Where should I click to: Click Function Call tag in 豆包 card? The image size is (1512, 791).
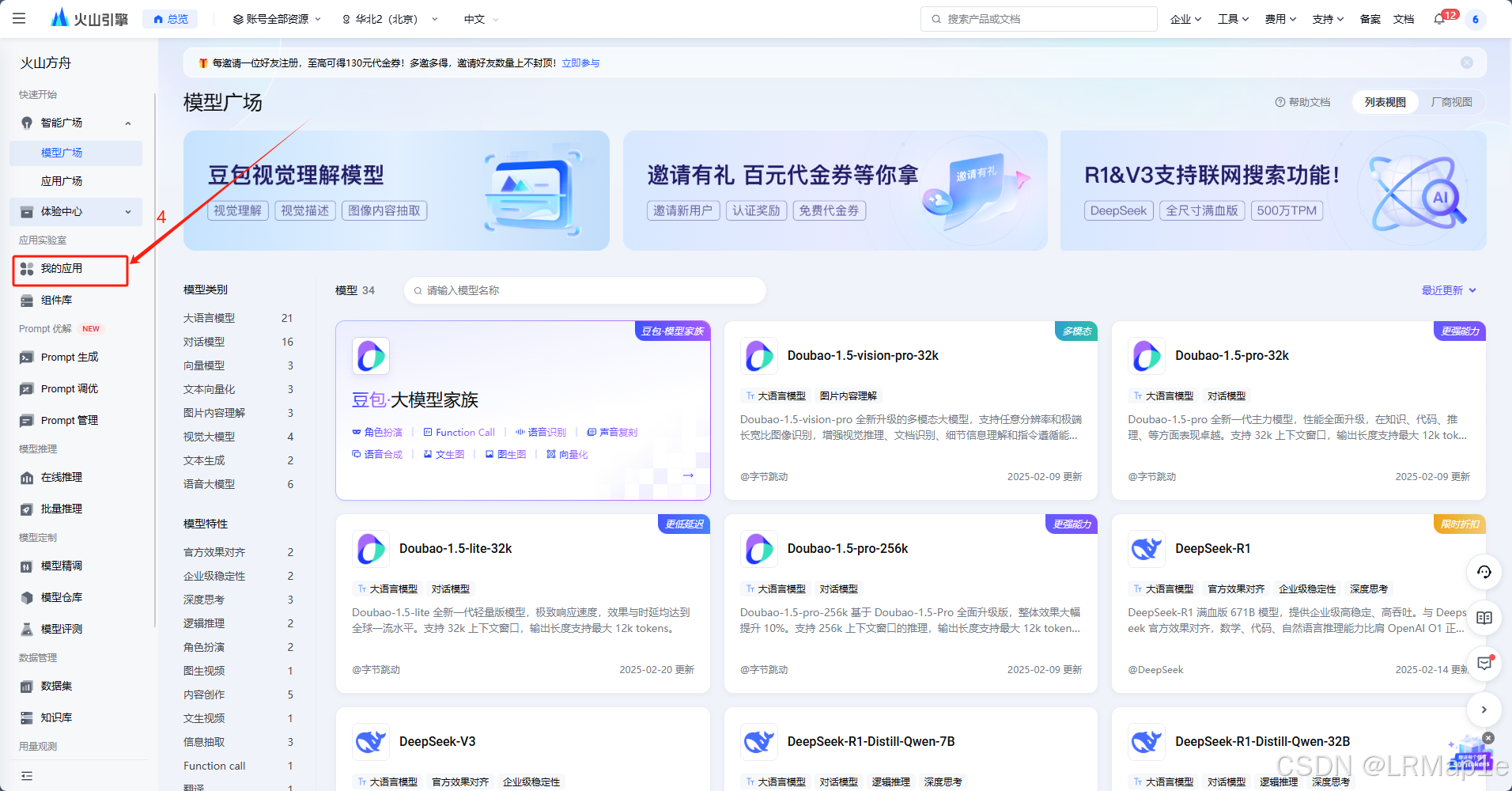(x=459, y=433)
